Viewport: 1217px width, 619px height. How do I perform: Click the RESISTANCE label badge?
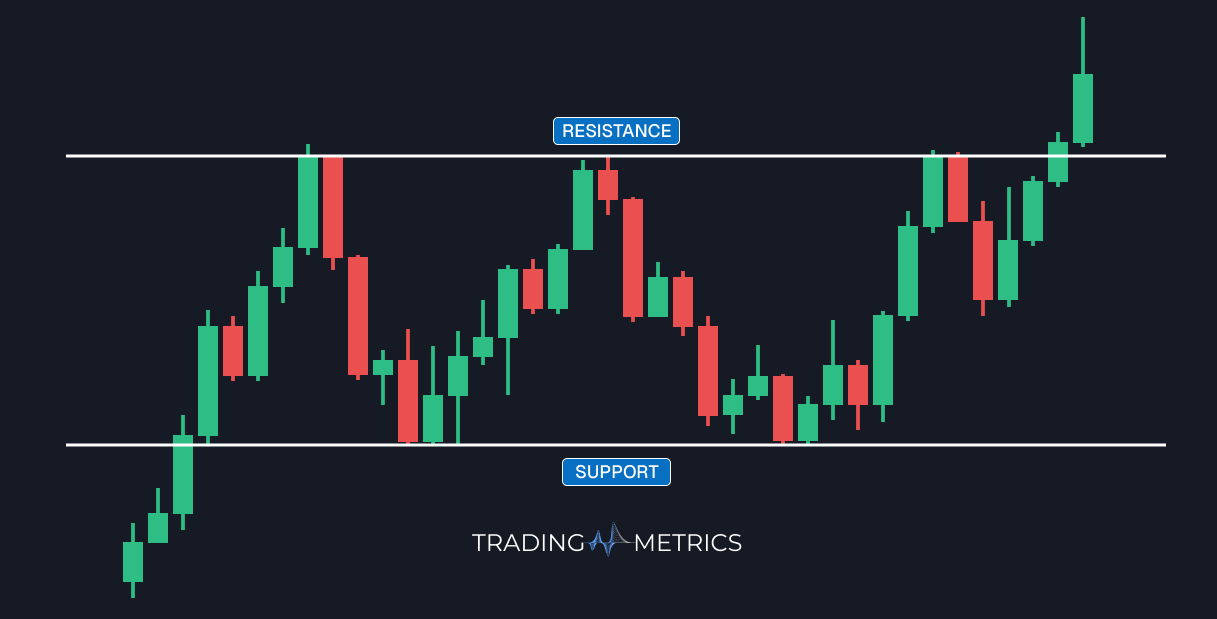(x=616, y=131)
